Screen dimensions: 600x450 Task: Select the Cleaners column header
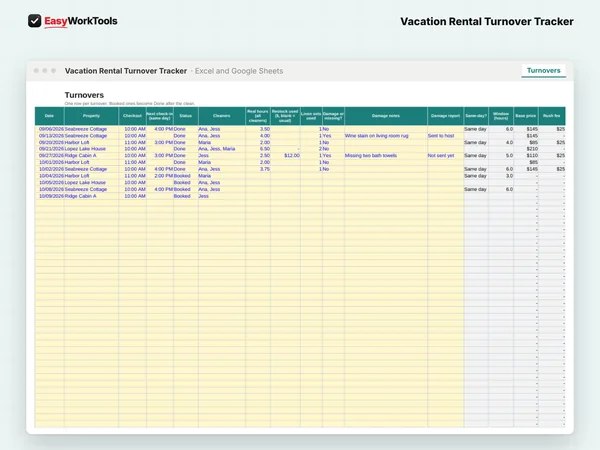pyautogui.click(x=222, y=116)
